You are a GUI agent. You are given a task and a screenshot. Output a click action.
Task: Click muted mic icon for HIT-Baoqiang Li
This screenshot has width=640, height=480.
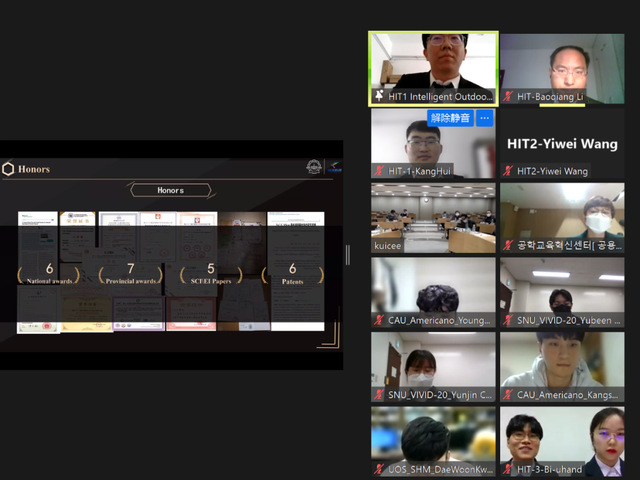coord(508,96)
